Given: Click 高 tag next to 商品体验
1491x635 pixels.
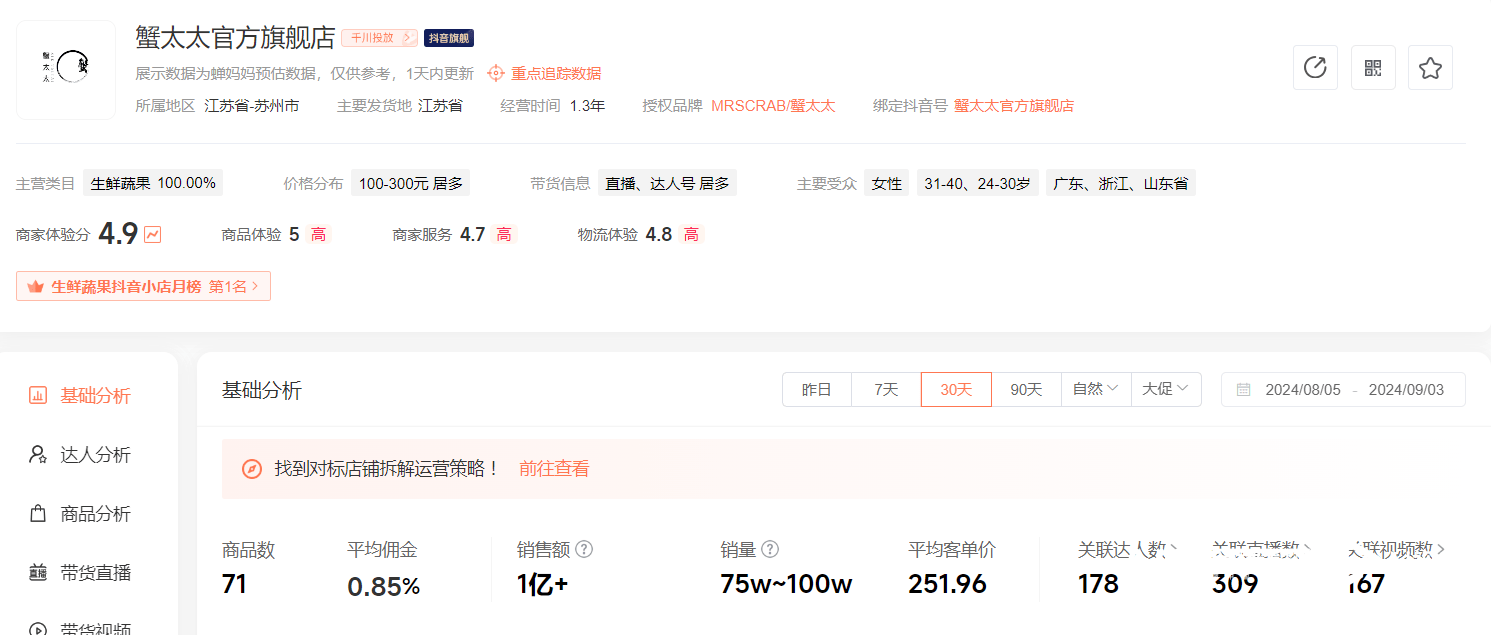Looking at the screenshot, I should (x=318, y=235).
